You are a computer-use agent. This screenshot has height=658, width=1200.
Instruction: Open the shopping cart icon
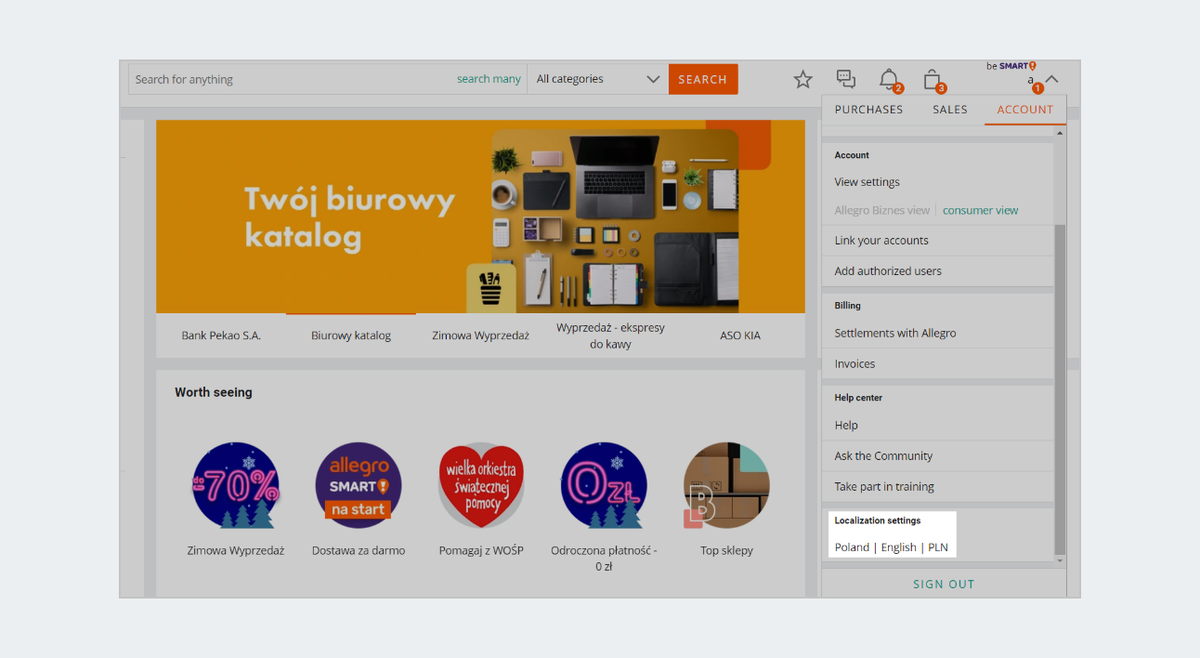(x=932, y=79)
